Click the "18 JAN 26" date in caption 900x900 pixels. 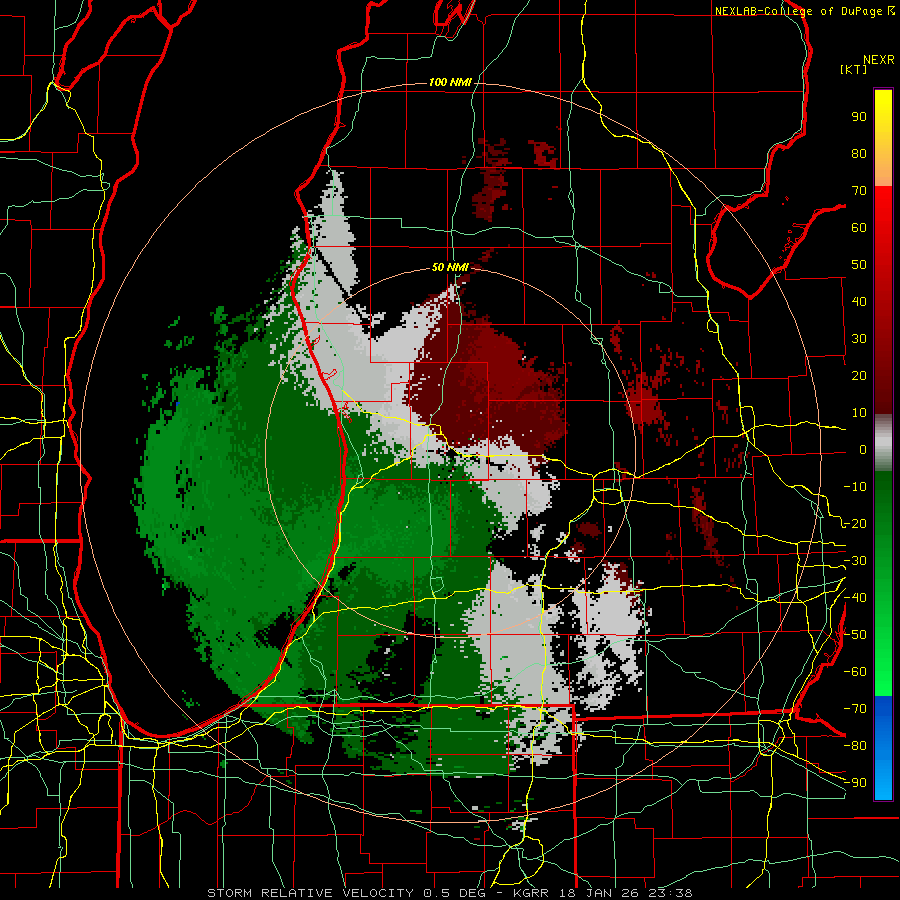[600, 893]
